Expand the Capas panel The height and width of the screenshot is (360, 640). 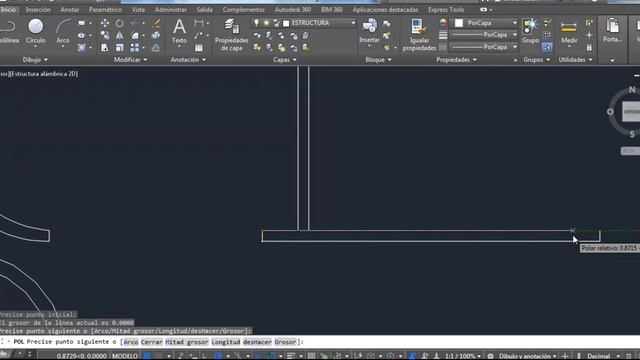click(x=284, y=60)
